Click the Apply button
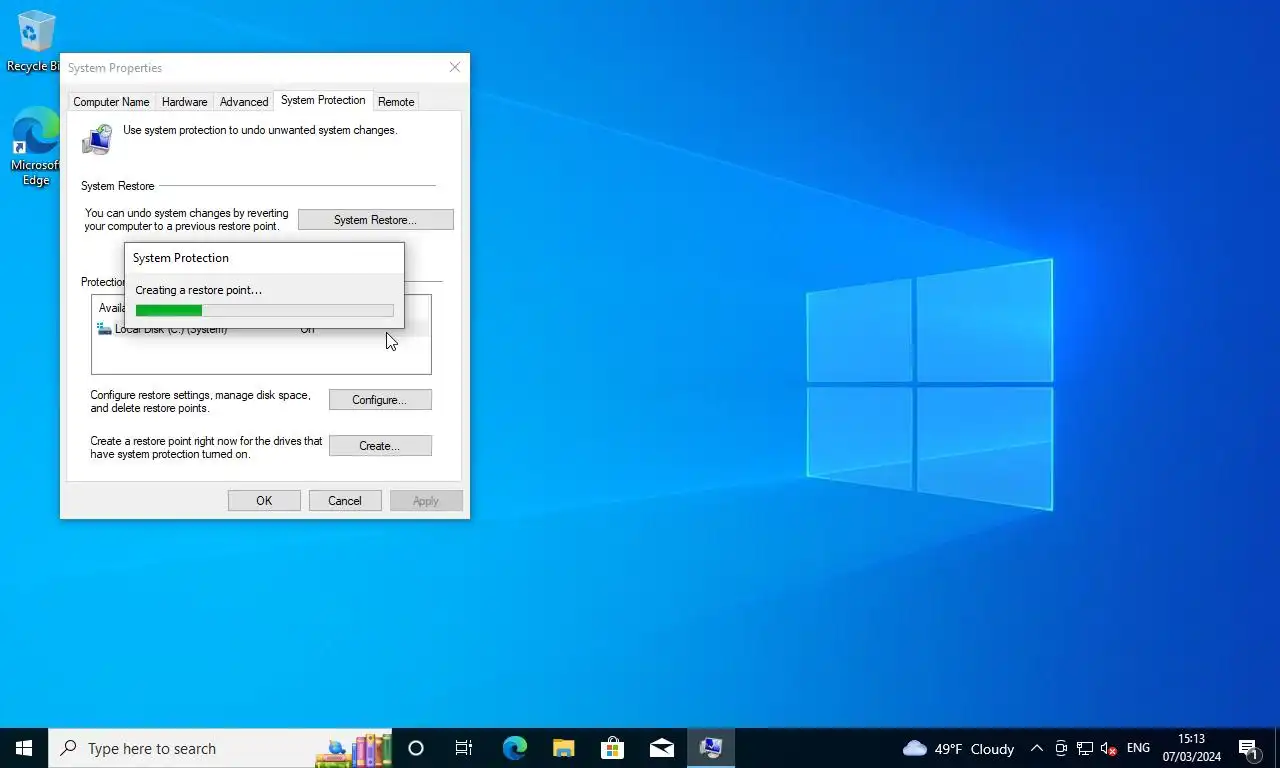 point(426,501)
